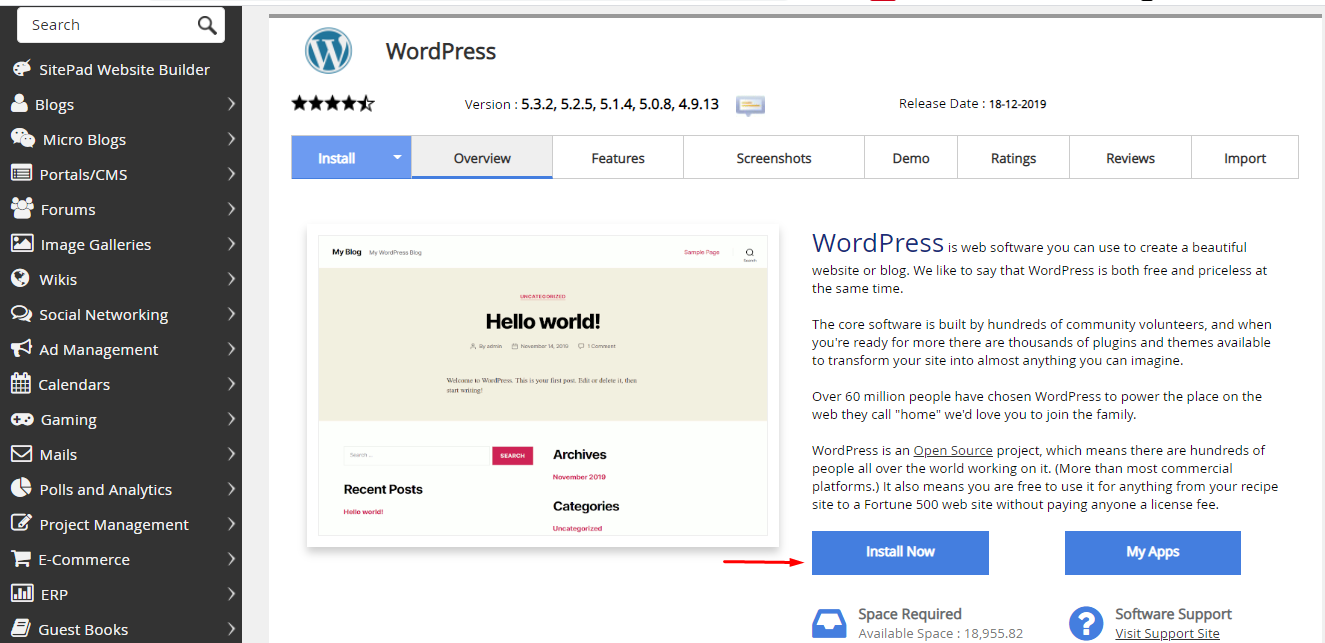Select the Social Networking category label
The image size is (1325, 643).
(x=104, y=314)
